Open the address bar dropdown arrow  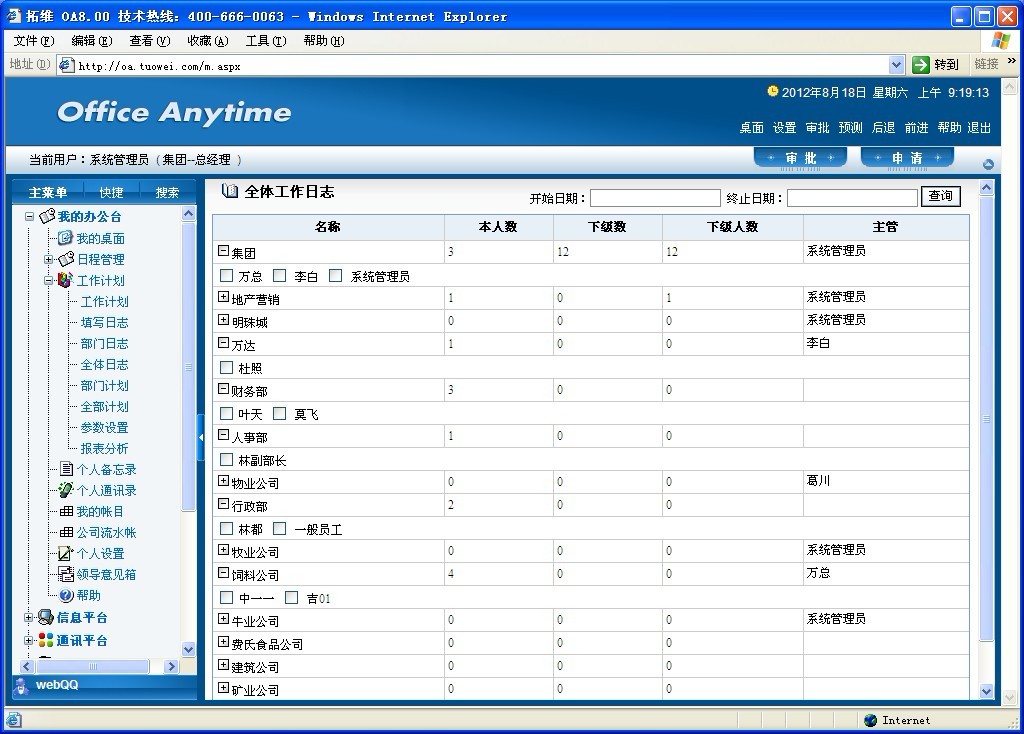pyautogui.click(x=896, y=64)
